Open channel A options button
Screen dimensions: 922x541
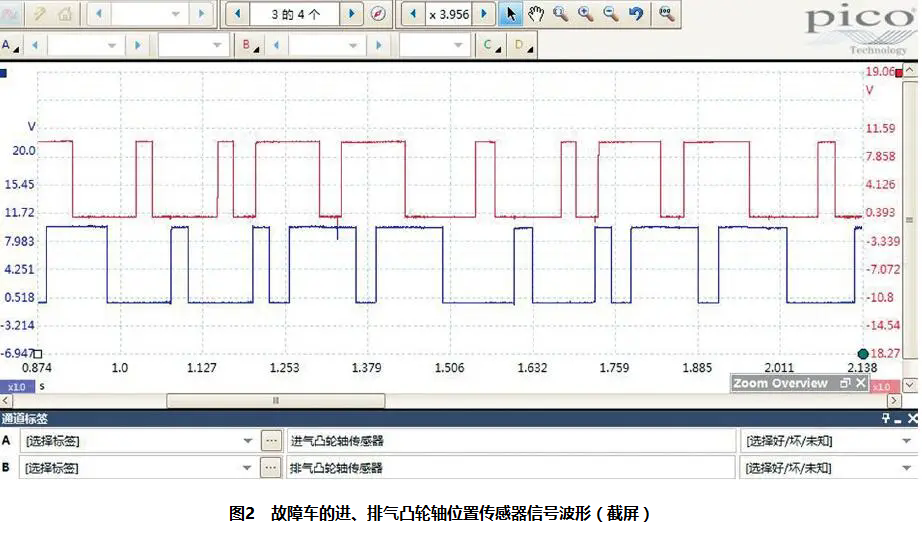[x=10, y=45]
